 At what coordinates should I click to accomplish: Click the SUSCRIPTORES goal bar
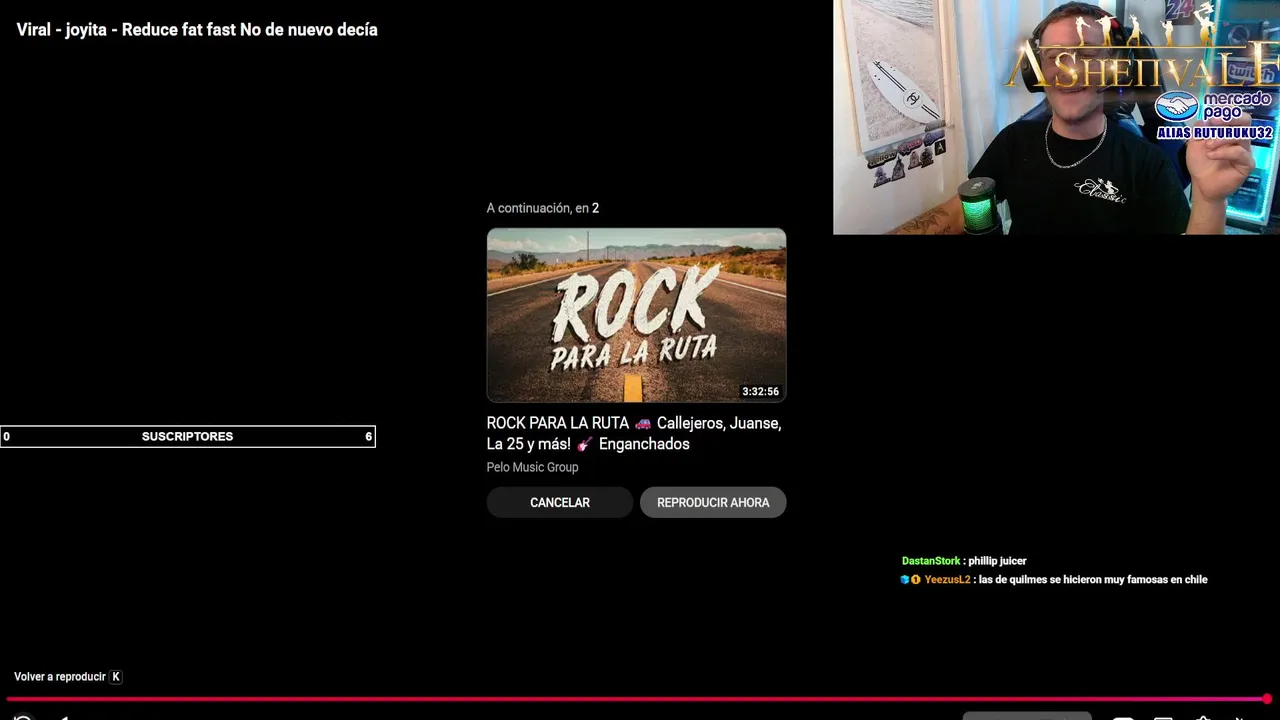(188, 436)
